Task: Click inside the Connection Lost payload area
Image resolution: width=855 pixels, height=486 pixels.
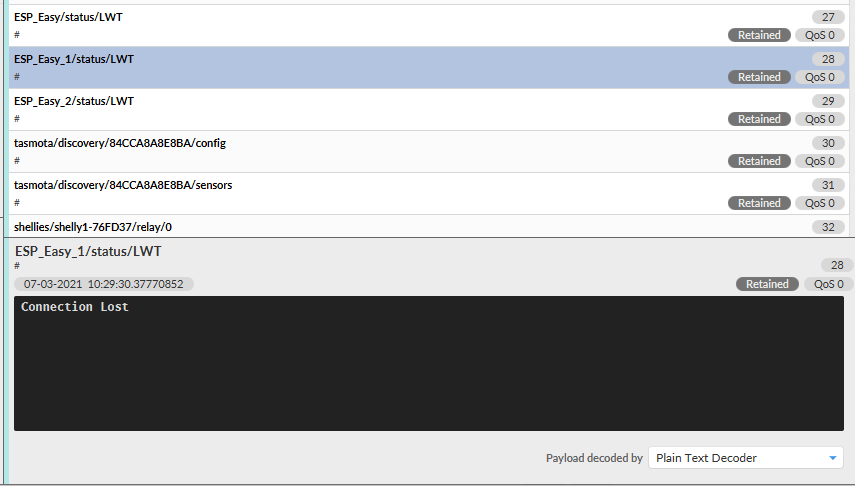Action: [428, 363]
